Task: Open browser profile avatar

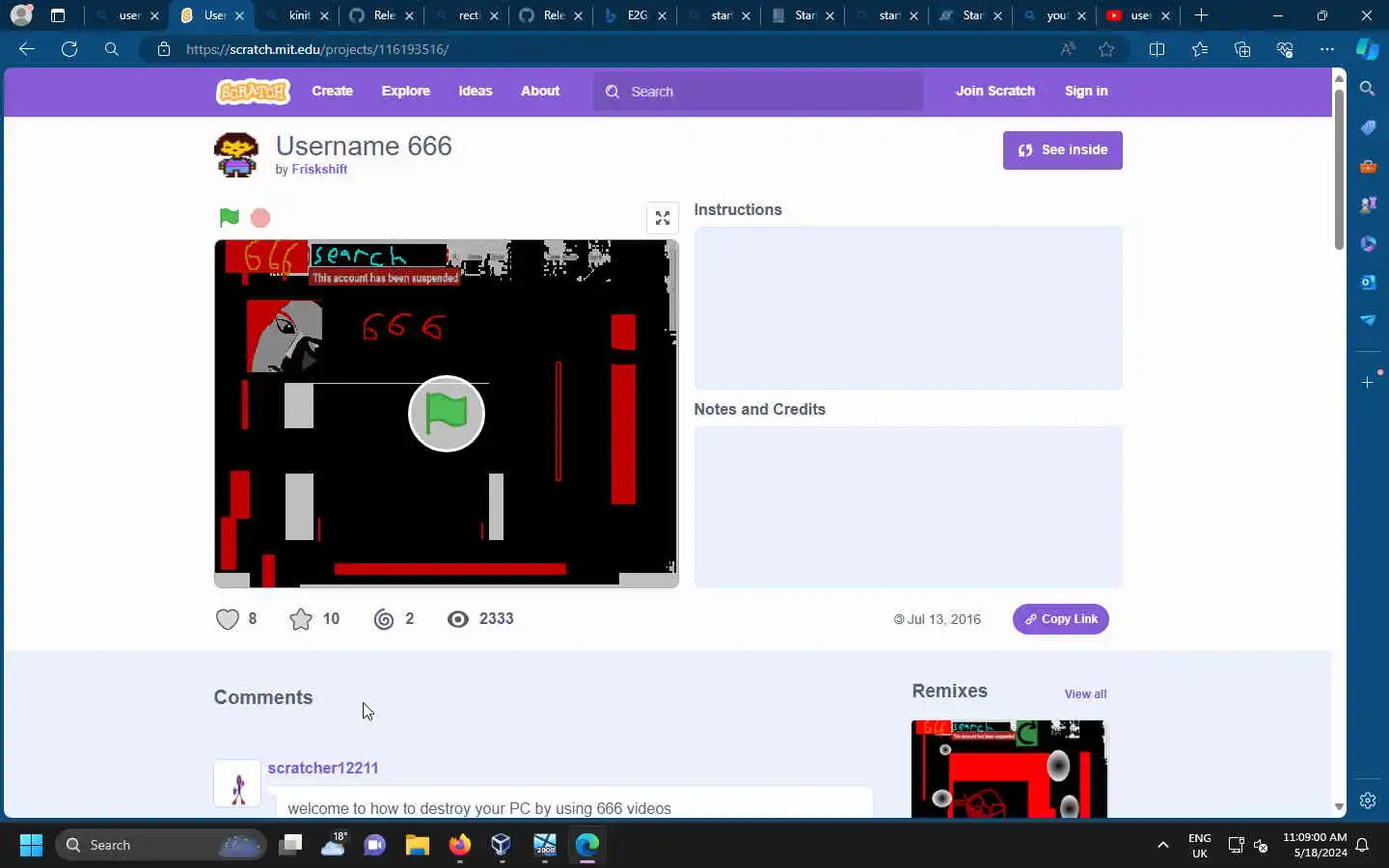Action: pos(21,15)
